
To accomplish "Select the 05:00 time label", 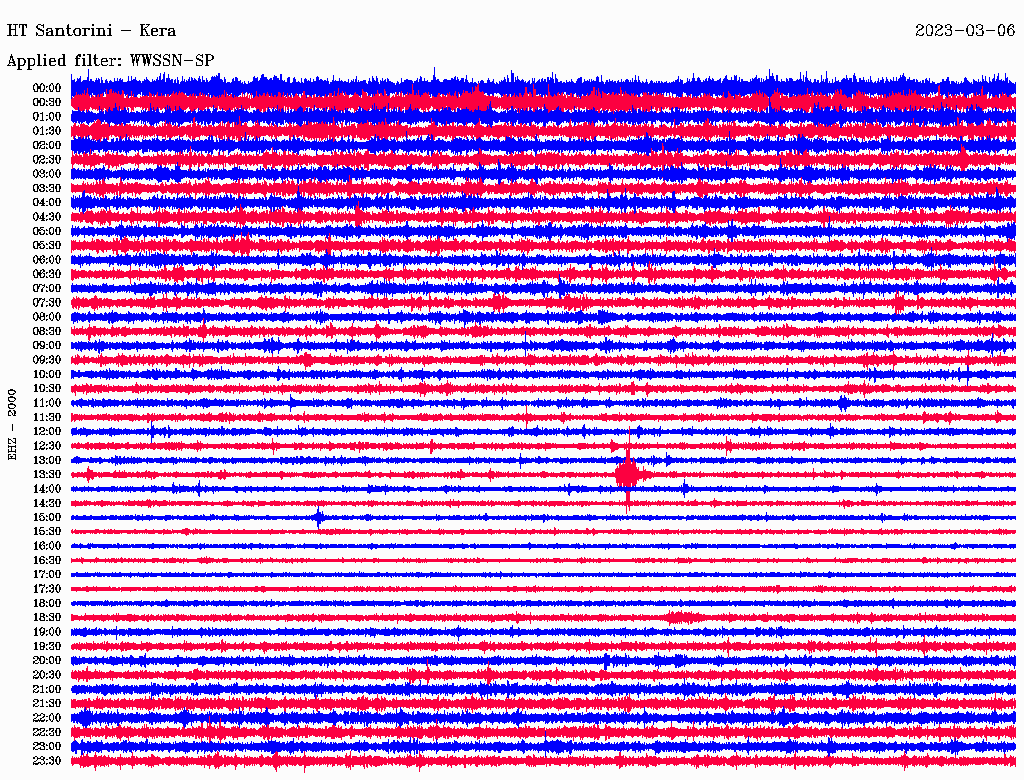I will [x=47, y=231].
